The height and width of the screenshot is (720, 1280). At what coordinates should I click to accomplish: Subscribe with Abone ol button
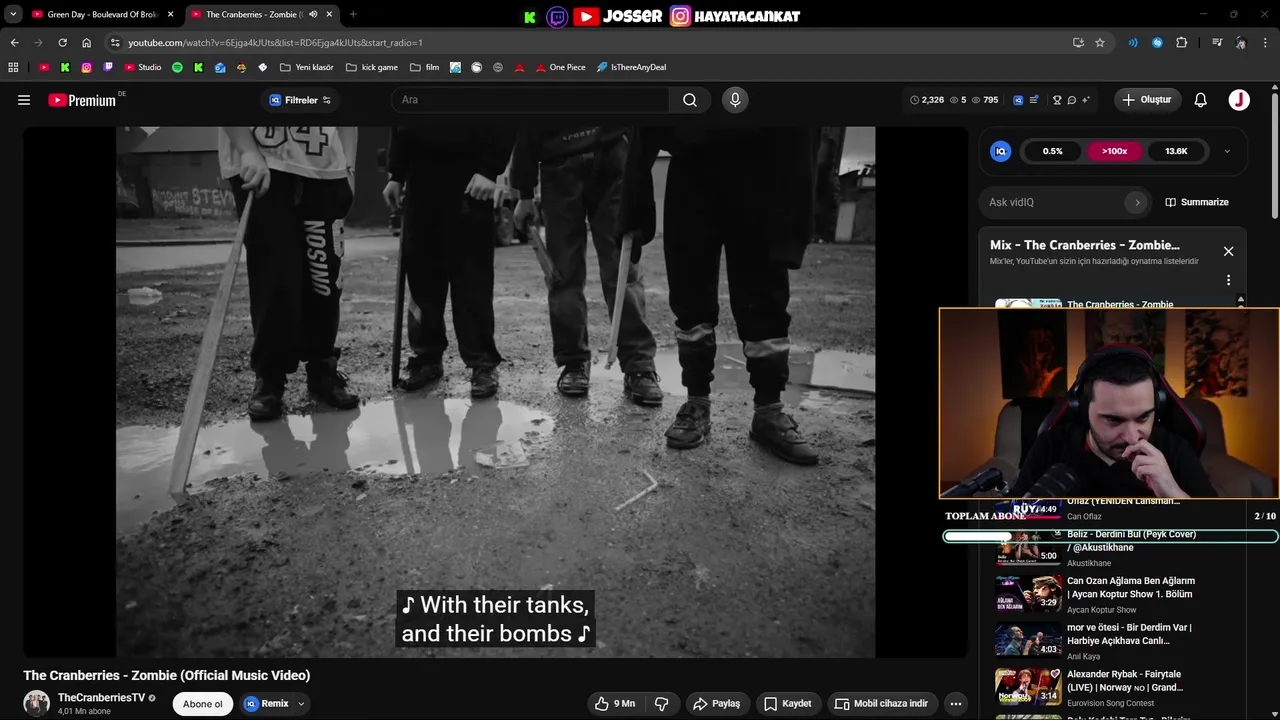[202, 704]
